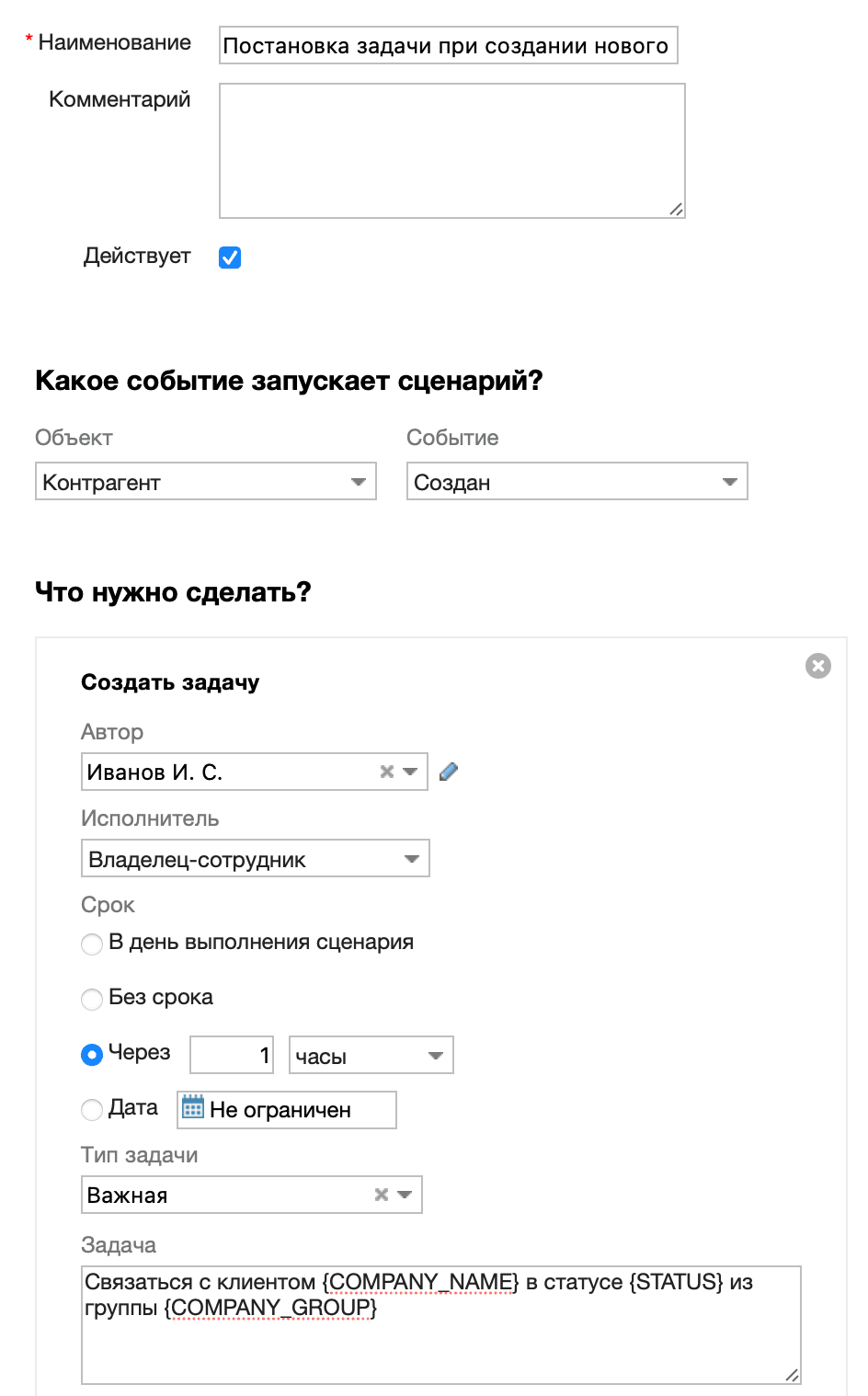Click the Наименование text field
The height and width of the screenshot is (1396, 868).
[x=448, y=43]
